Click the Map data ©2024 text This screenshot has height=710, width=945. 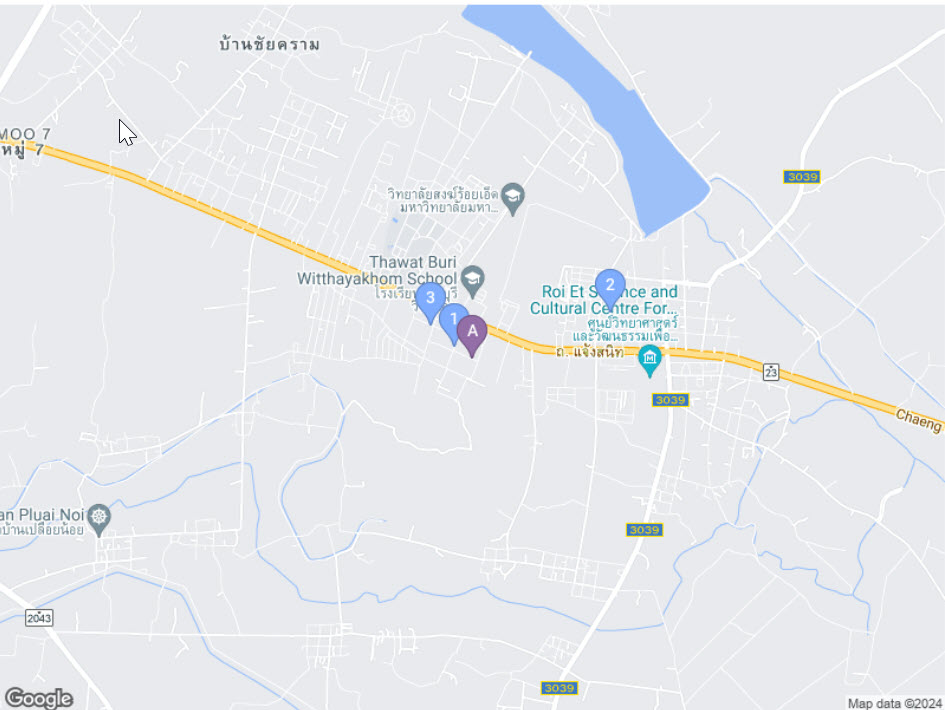pos(895,703)
